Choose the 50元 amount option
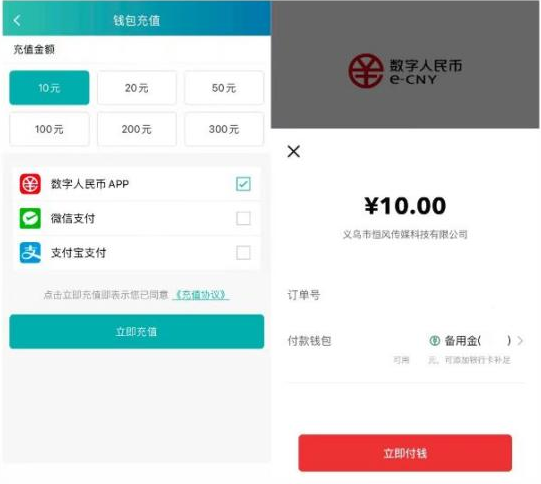541x484 pixels. (224, 88)
